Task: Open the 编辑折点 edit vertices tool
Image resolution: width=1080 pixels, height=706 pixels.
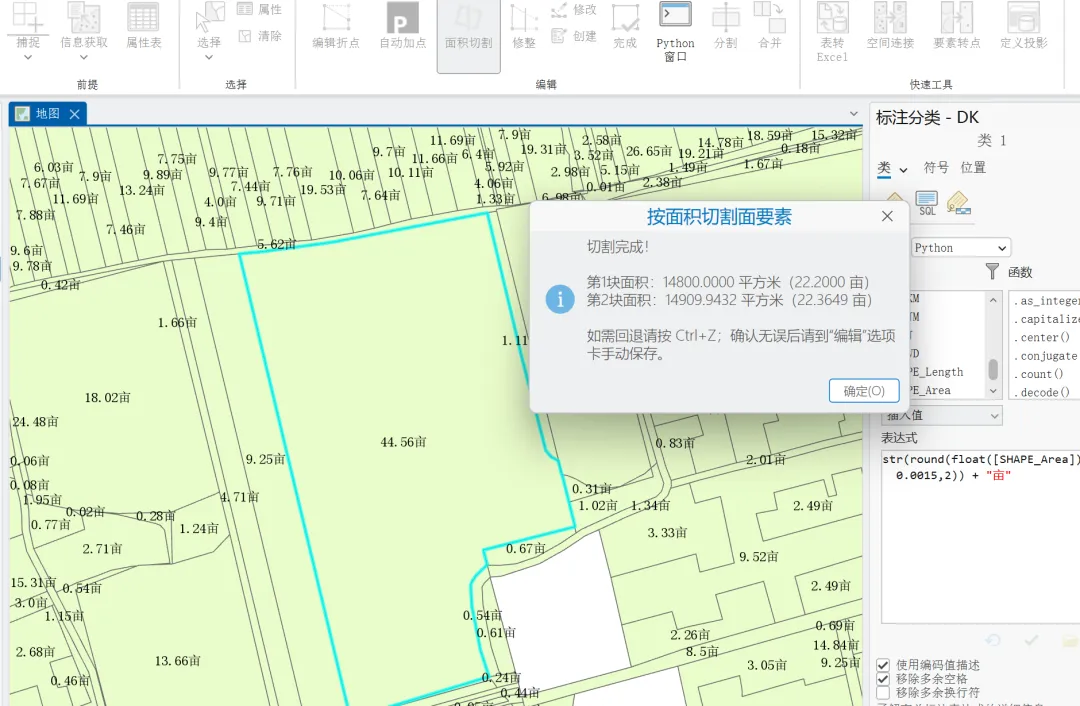Action: pos(335,26)
